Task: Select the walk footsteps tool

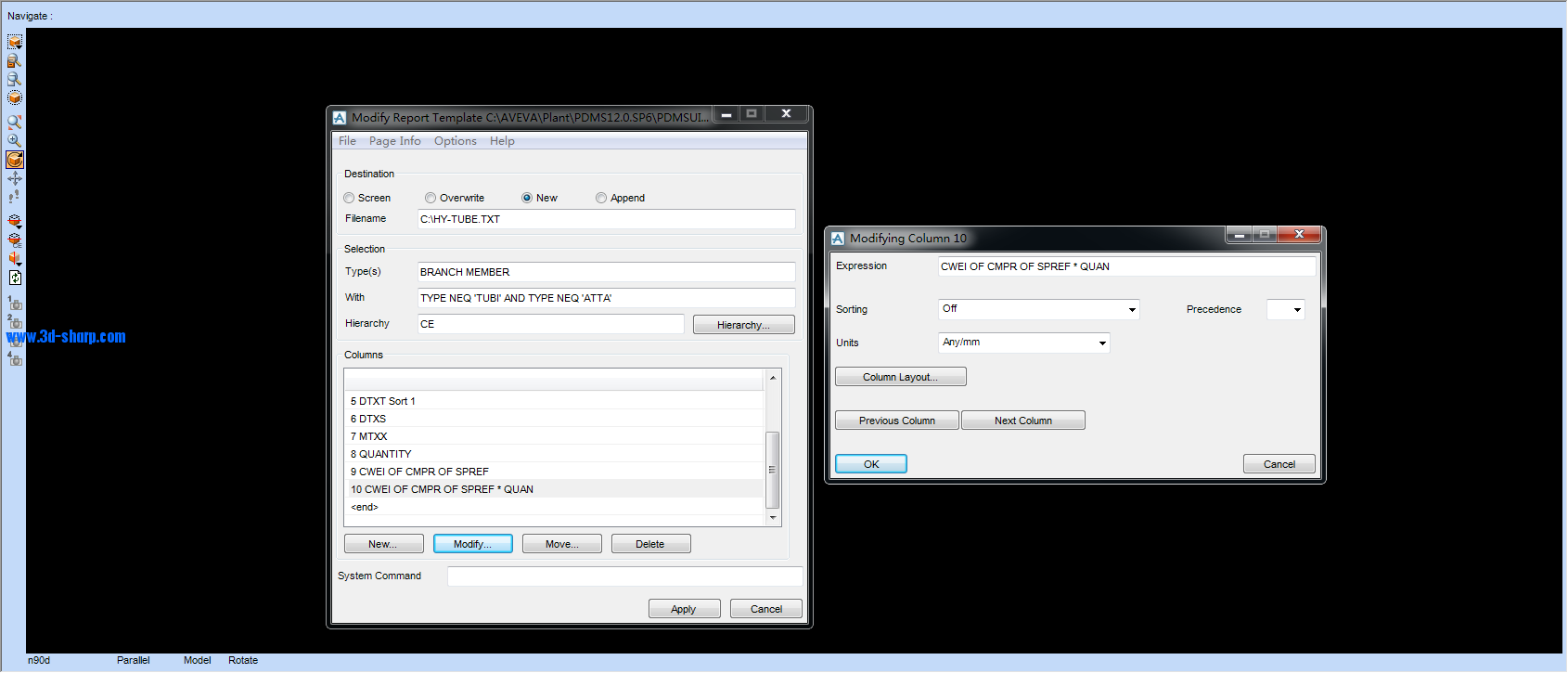Action: 15,197
